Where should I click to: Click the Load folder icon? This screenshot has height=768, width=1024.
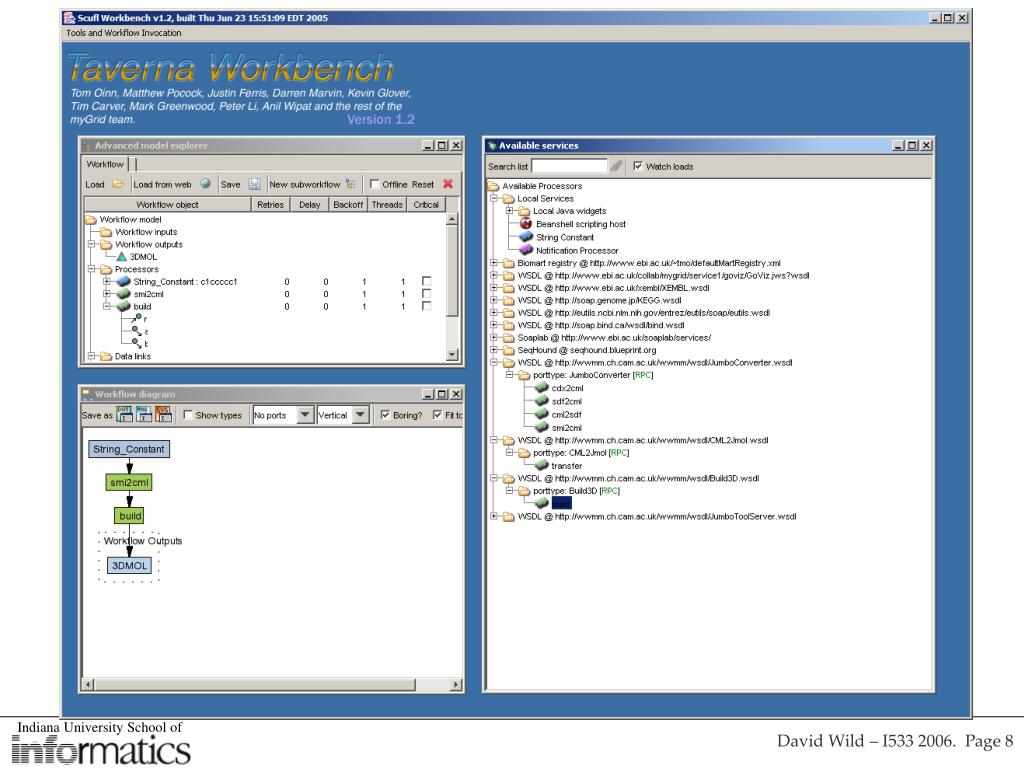click(118, 184)
